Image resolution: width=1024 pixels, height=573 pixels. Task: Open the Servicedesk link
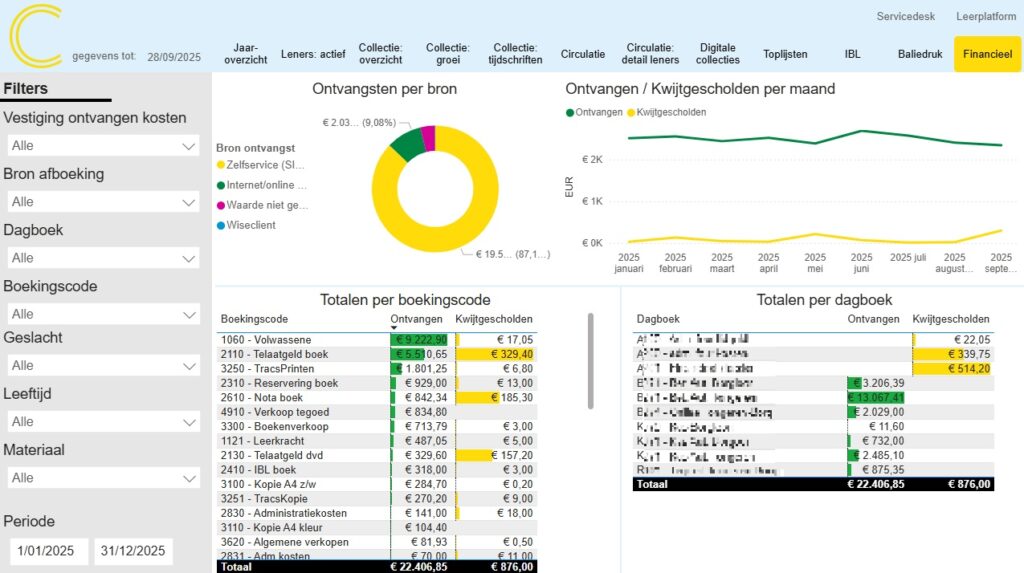point(905,17)
